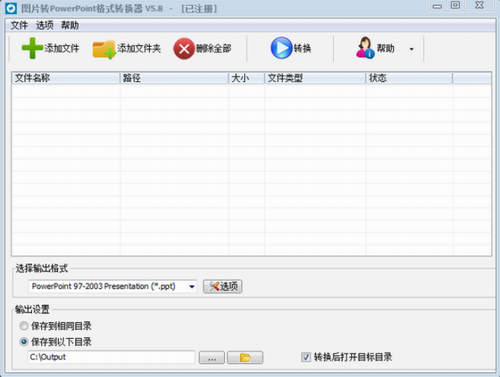Open the 帮助 menu in menu bar
Screen dimensions: 500x377
pyautogui.click(x=70, y=25)
